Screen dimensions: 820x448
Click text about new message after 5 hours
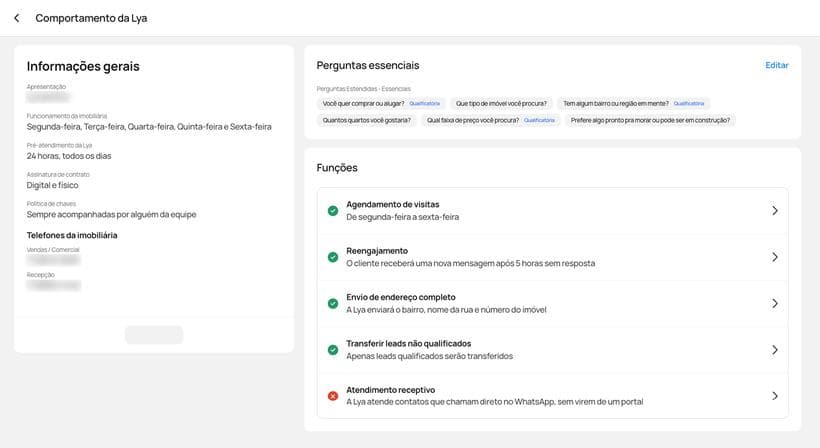click(471, 263)
